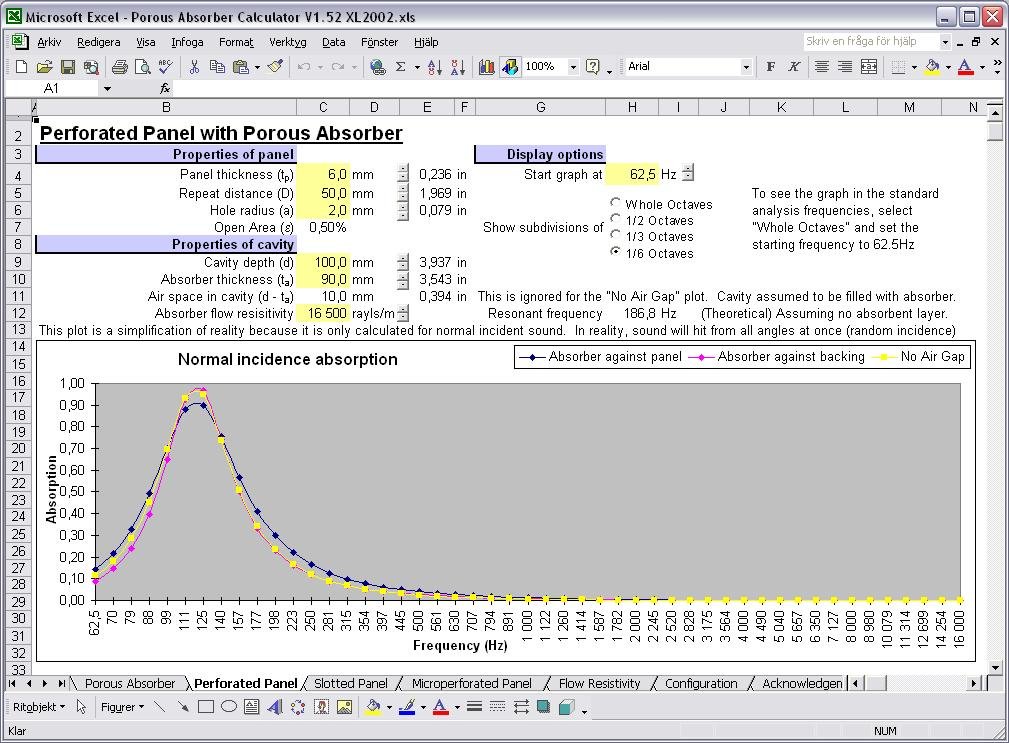This screenshot has width=1009, height=743.
Task: Switch to the Slotted Panel sheet tab
Action: click(350, 684)
